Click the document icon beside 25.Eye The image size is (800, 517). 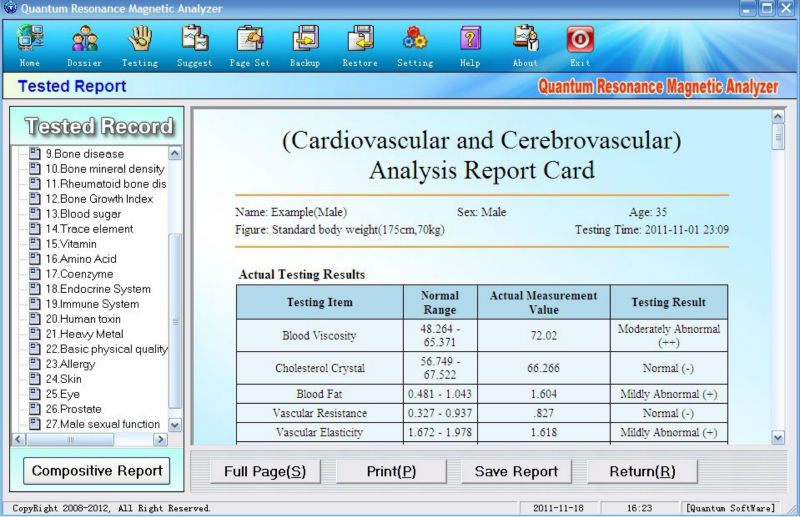(x=35, y=393)
